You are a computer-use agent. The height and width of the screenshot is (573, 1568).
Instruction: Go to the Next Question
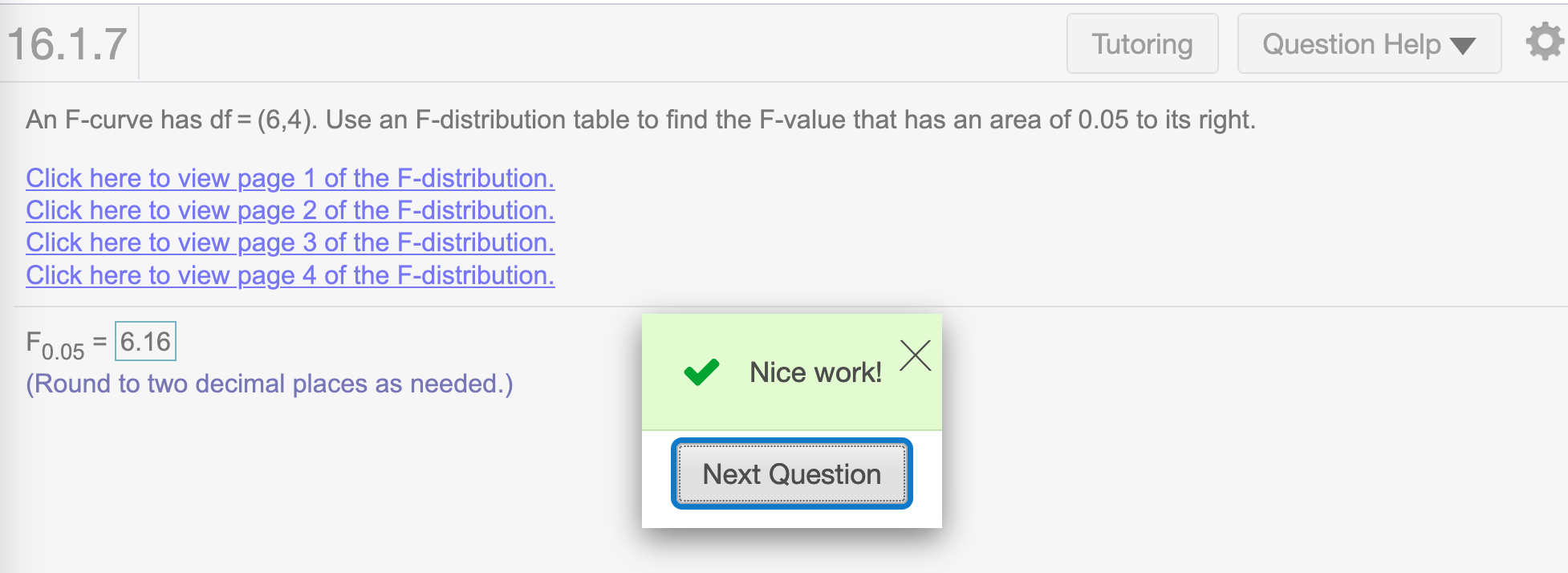pos(791,473)
